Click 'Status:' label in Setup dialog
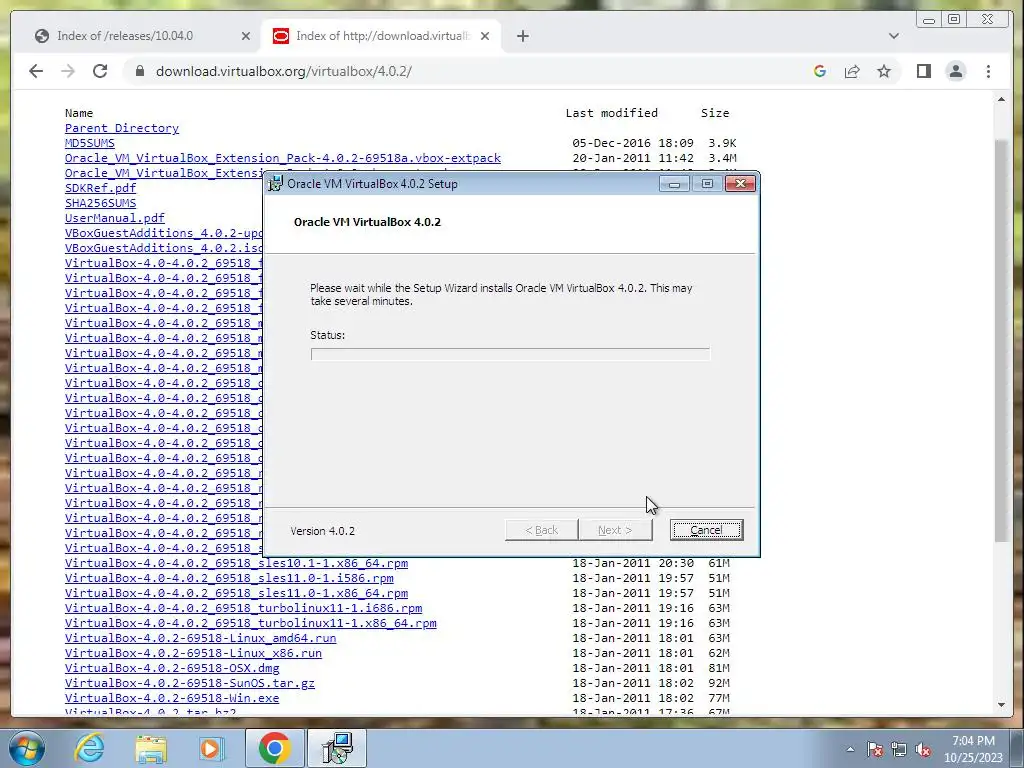Image resolution: width=1024 pixels, height=768 pixels. (x=327, y=335)
